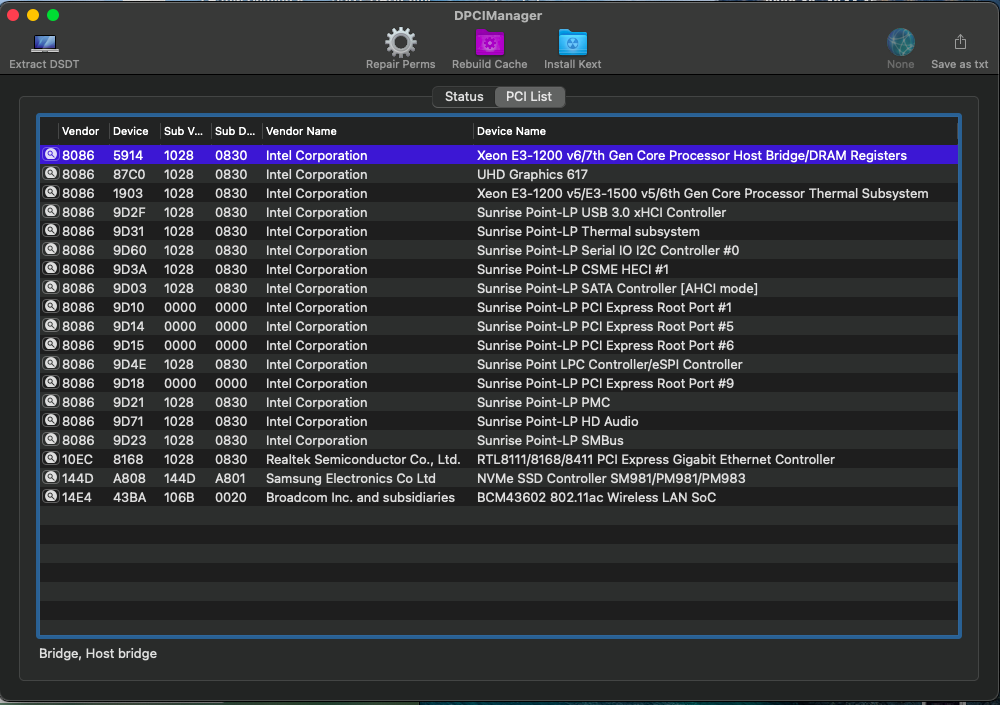Image resolution: width=1000 pixels, height=705 pixels.
Task: Select Sunrise Point-LP USB 3.0 xHCI Controller
Action: click(x=601, y=212)
